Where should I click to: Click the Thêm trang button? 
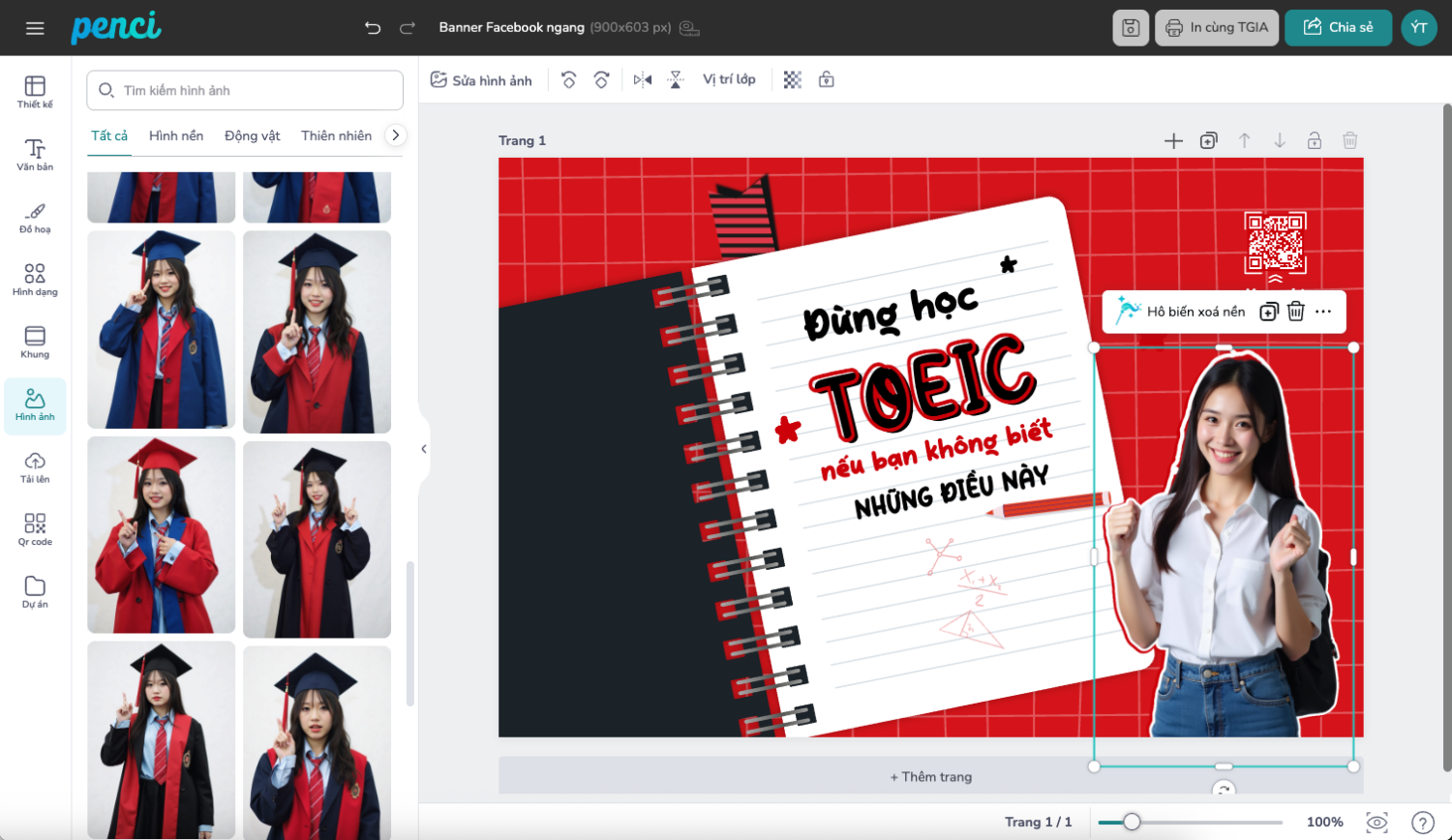pyautogui.click(x=930, y=776)
